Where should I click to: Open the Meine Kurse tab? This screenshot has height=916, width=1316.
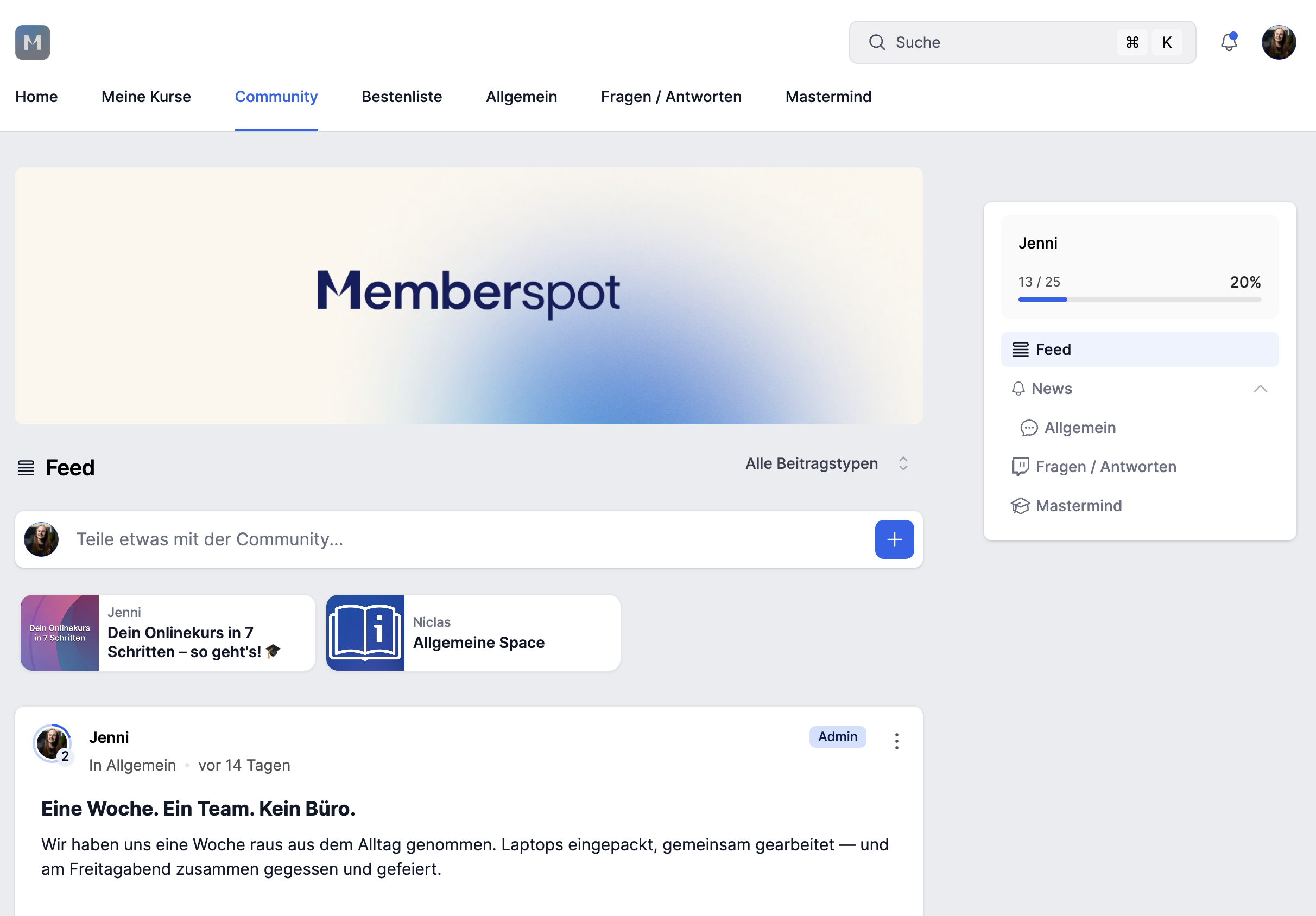pyautogui.click(x=146, y=96)
